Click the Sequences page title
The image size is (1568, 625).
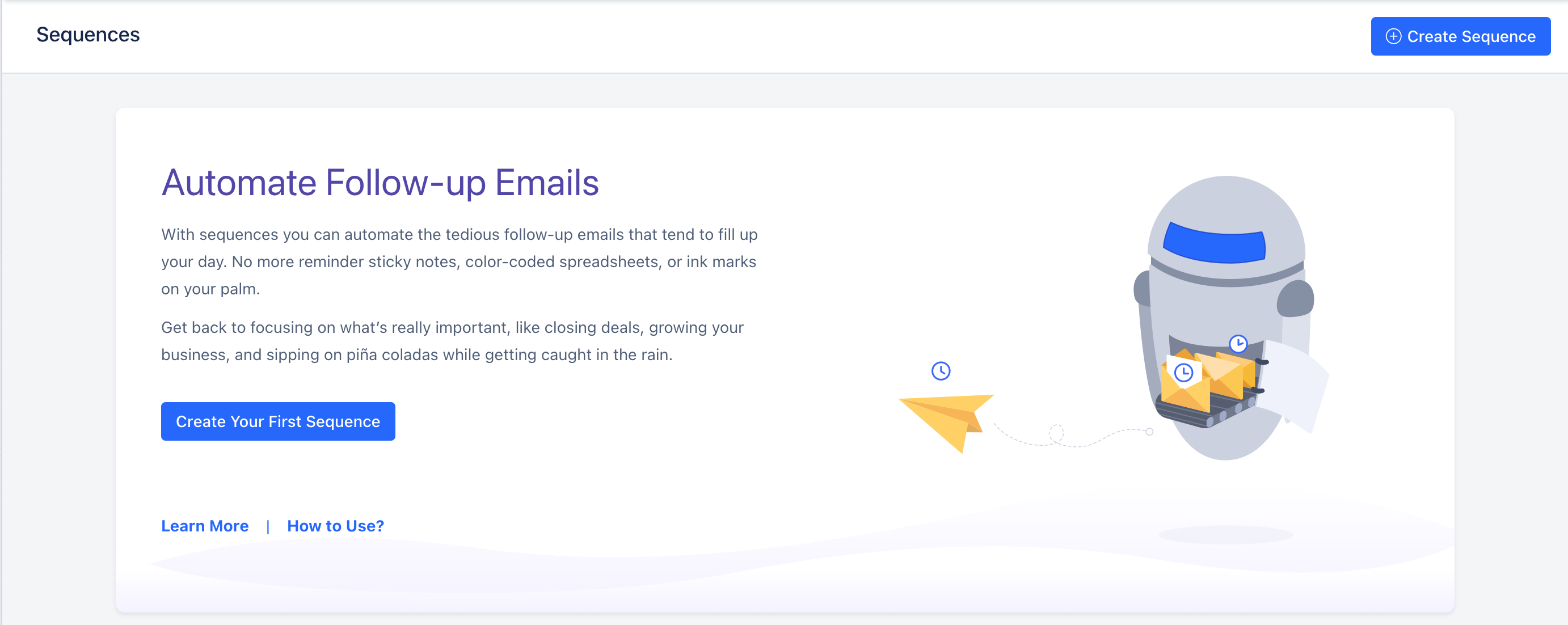coord(88,35)
